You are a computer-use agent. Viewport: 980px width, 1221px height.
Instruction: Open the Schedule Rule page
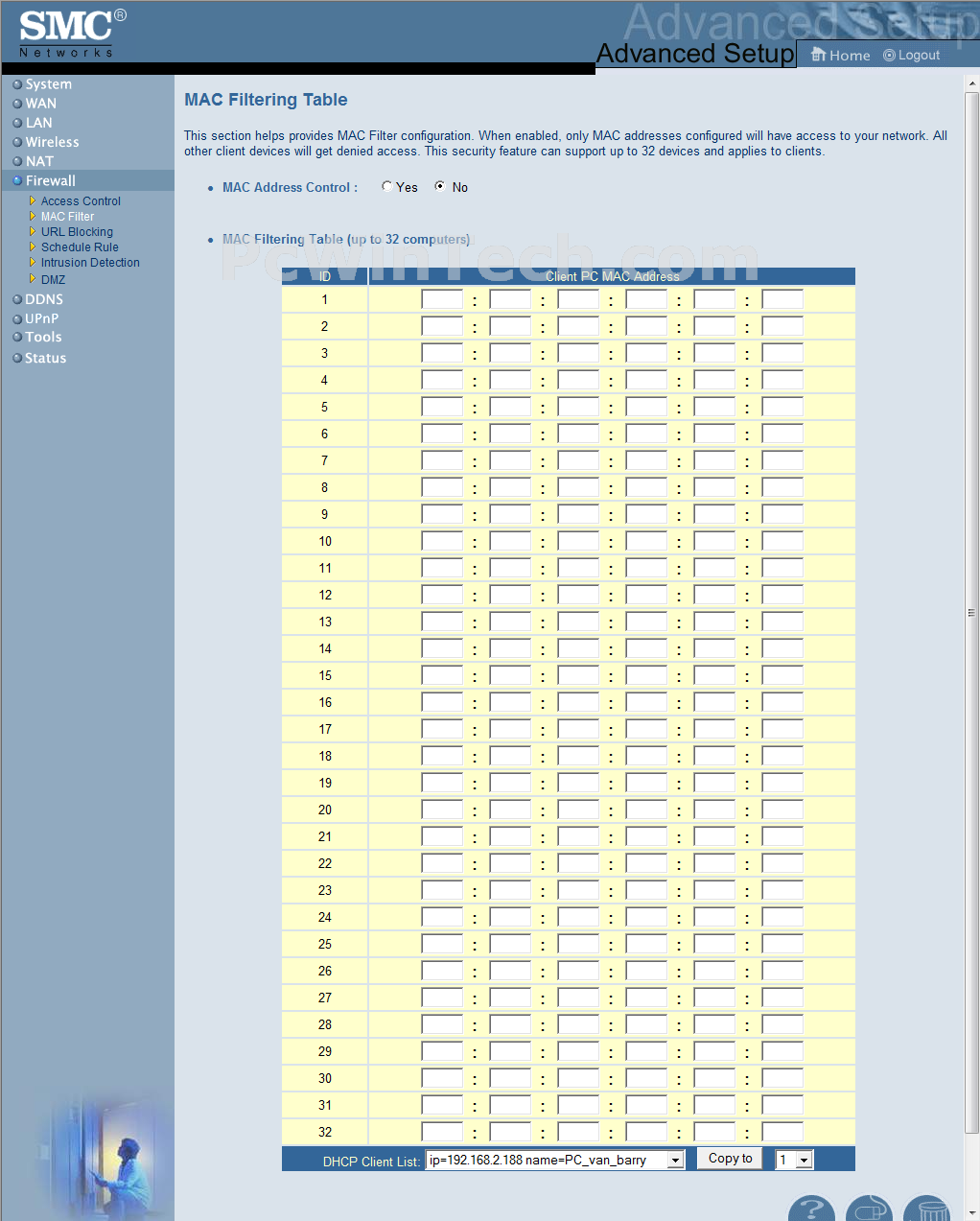click(80, 247)
